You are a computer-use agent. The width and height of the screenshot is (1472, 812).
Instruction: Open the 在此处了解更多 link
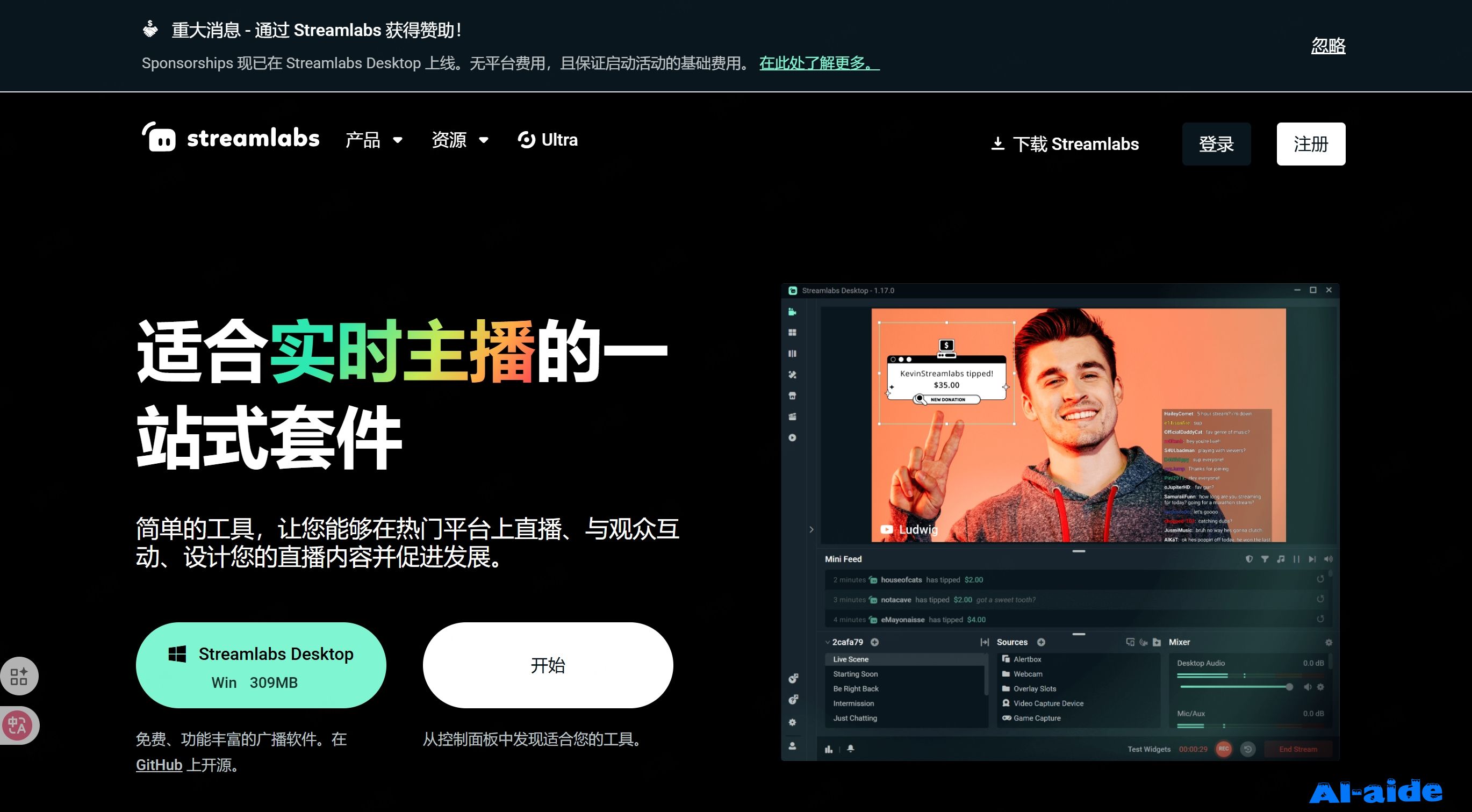(x=819, y=63)
